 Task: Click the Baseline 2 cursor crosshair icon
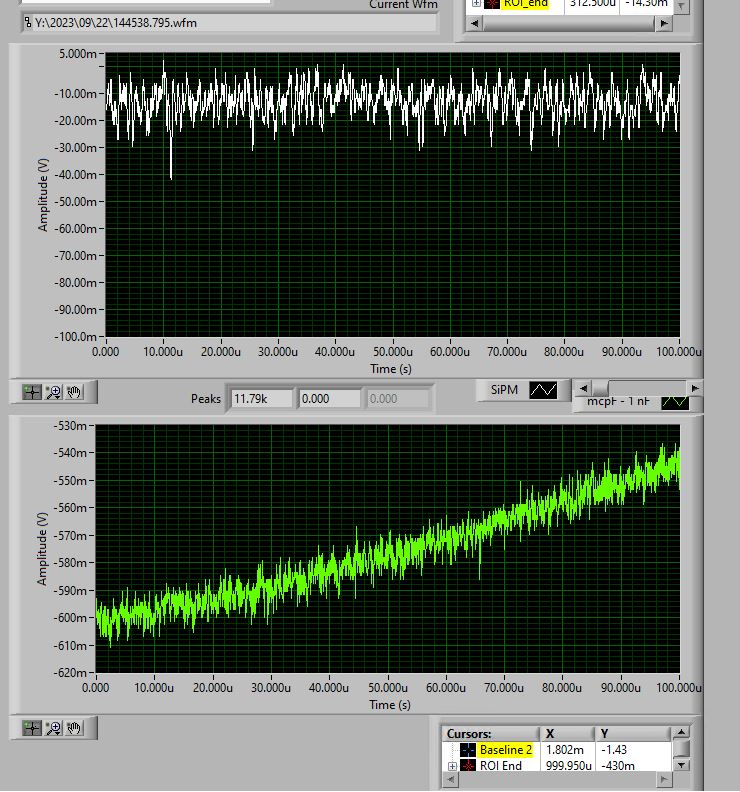[468, 750]
